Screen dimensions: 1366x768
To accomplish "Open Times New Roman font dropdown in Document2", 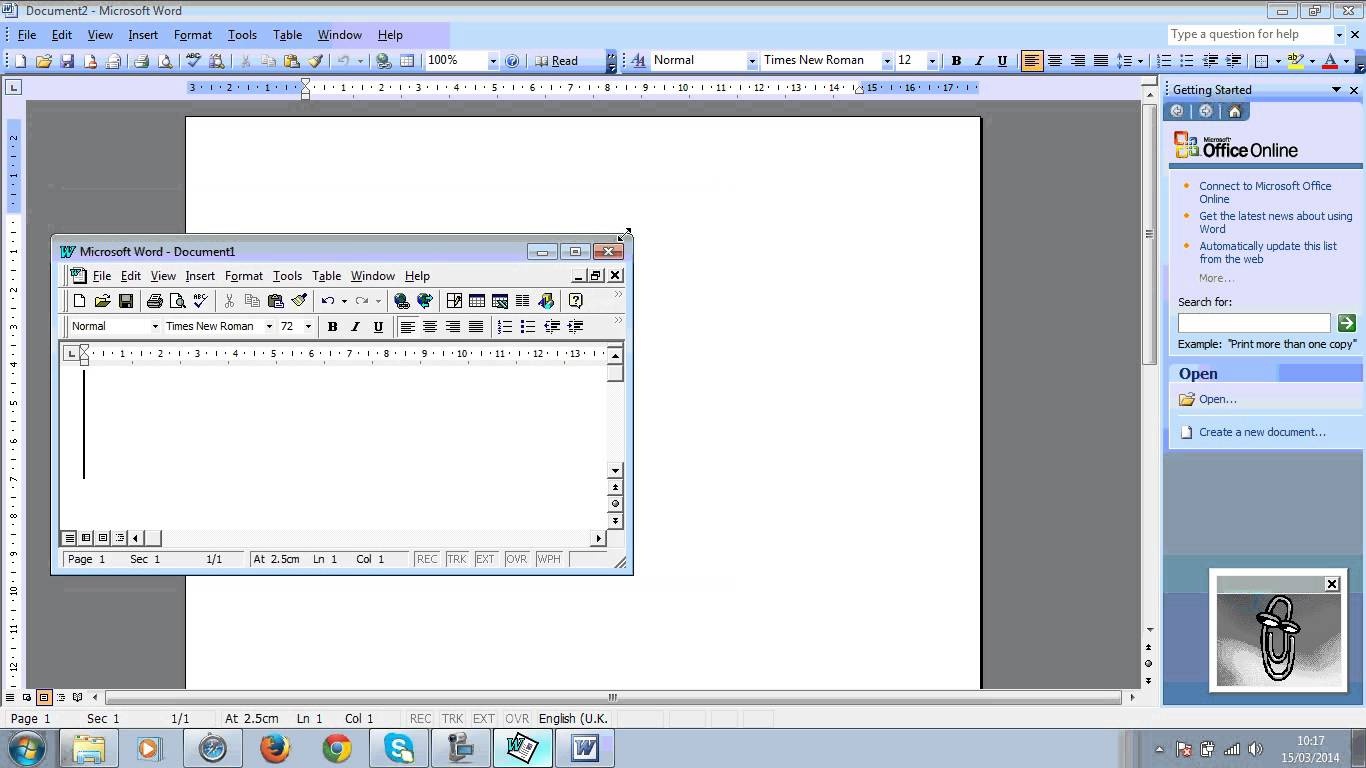I will pos(886,61).
